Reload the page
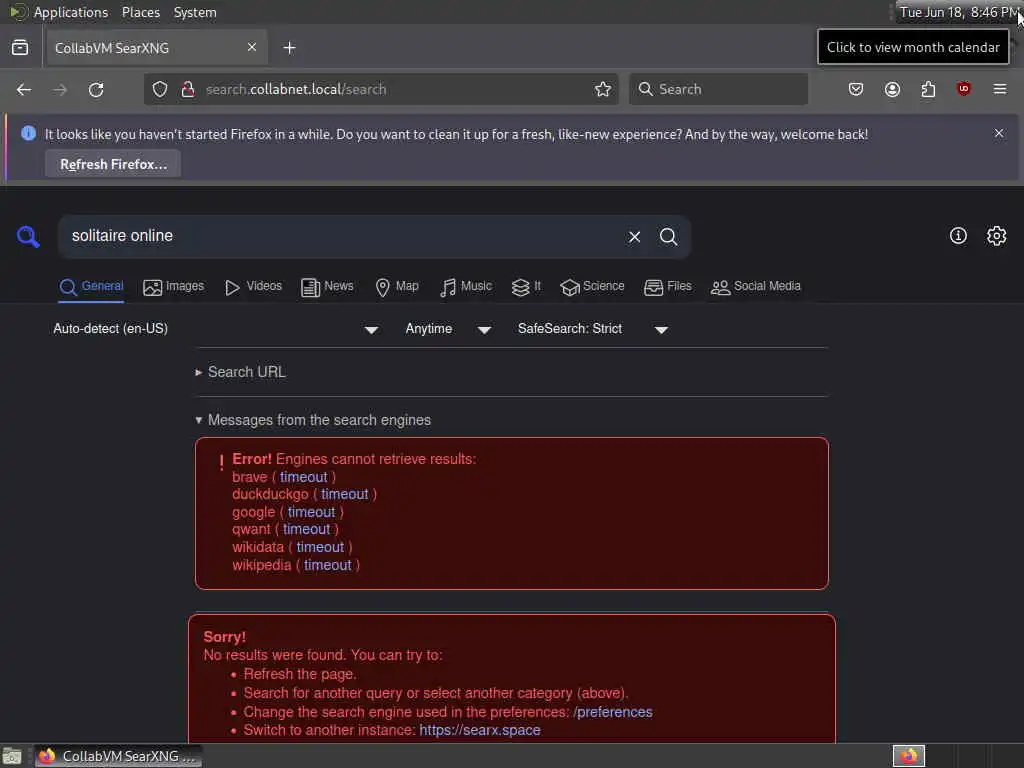The height and width of the screenshot is (768, 1024). tap(96, 89)
